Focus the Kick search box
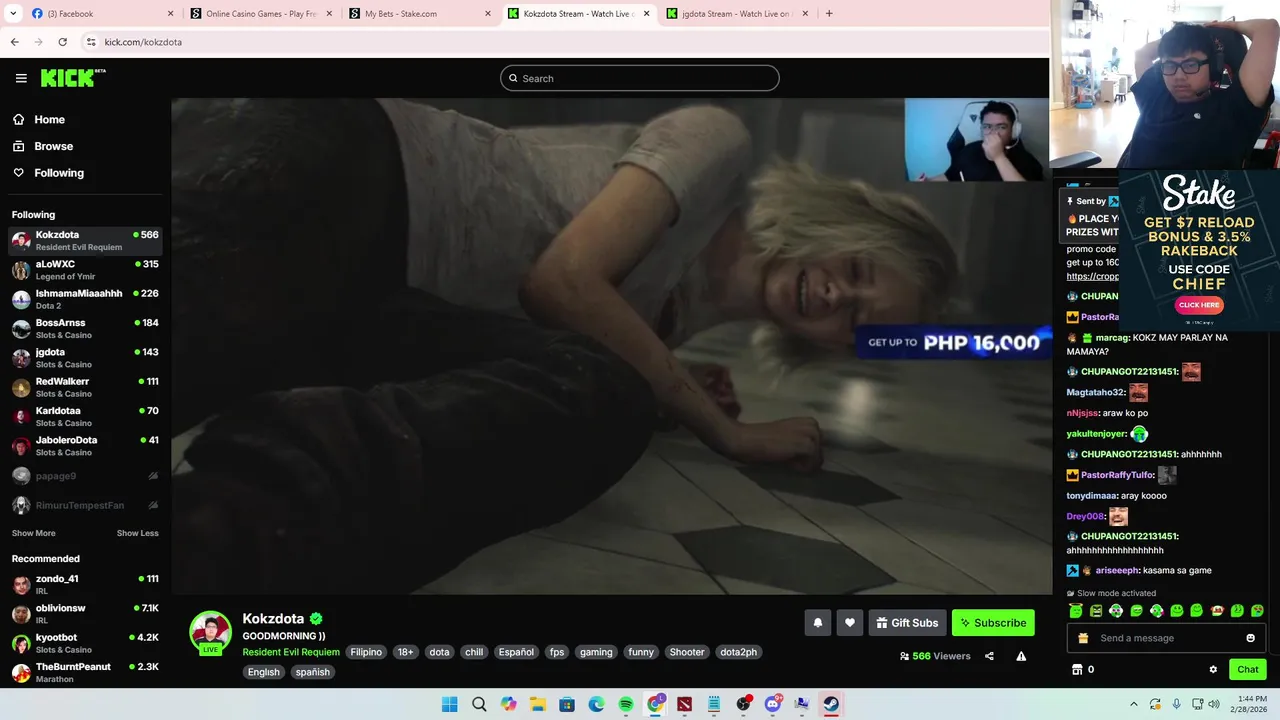Viewport: 1280px width, 720px height. pos(640,78)
